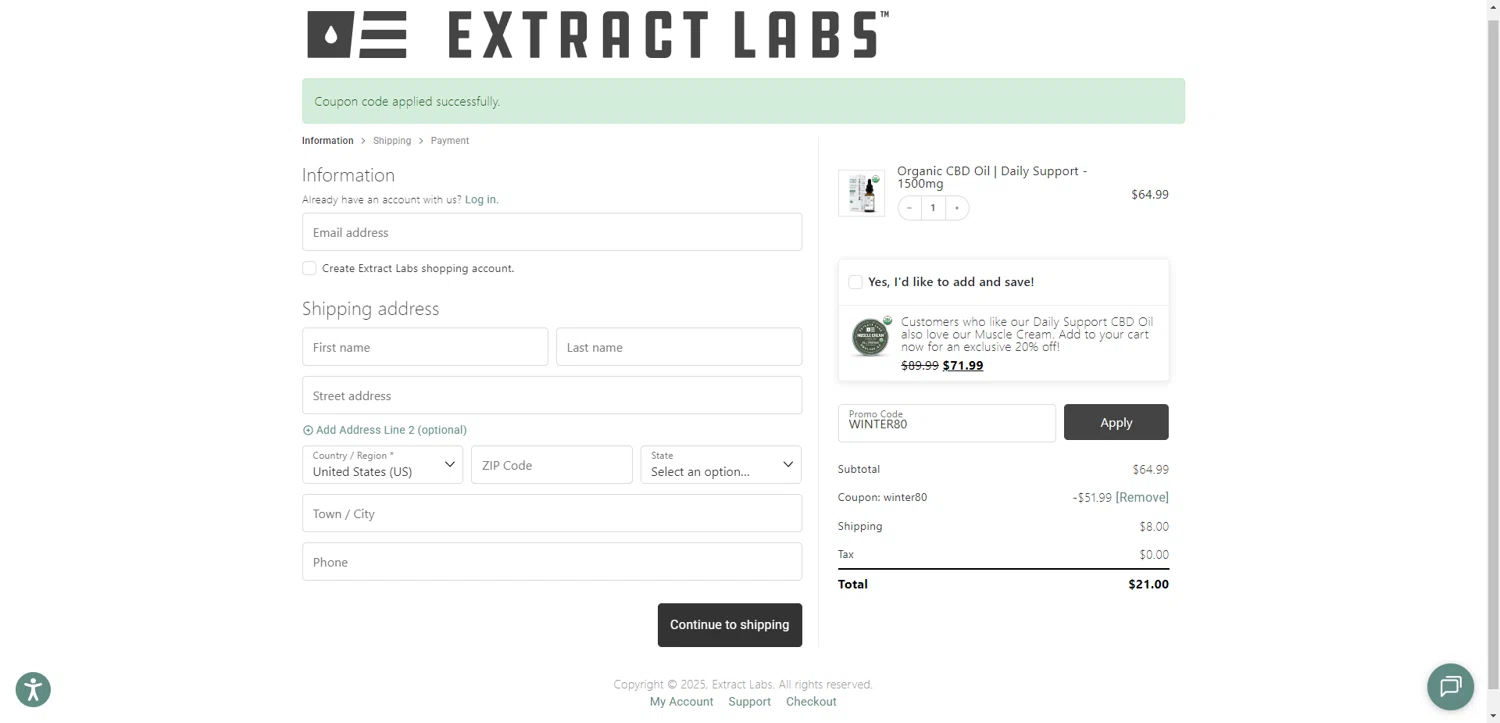Click the Log in link

481,200
